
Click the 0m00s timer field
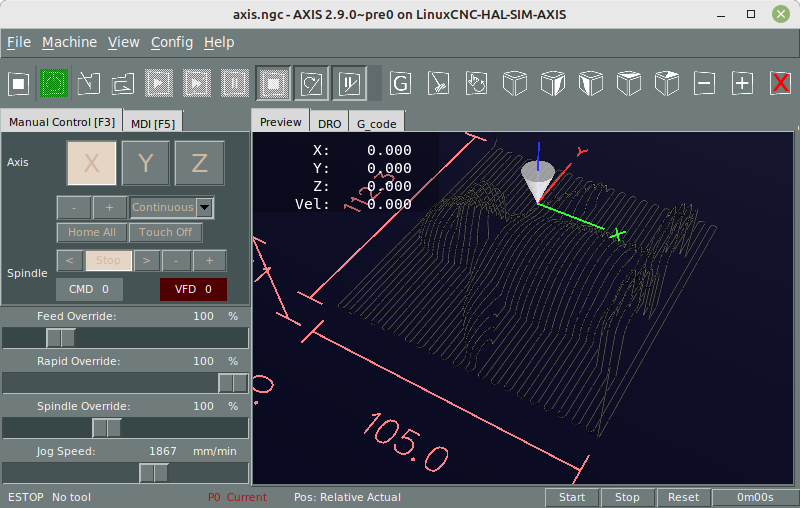click(x=755, y=497)
